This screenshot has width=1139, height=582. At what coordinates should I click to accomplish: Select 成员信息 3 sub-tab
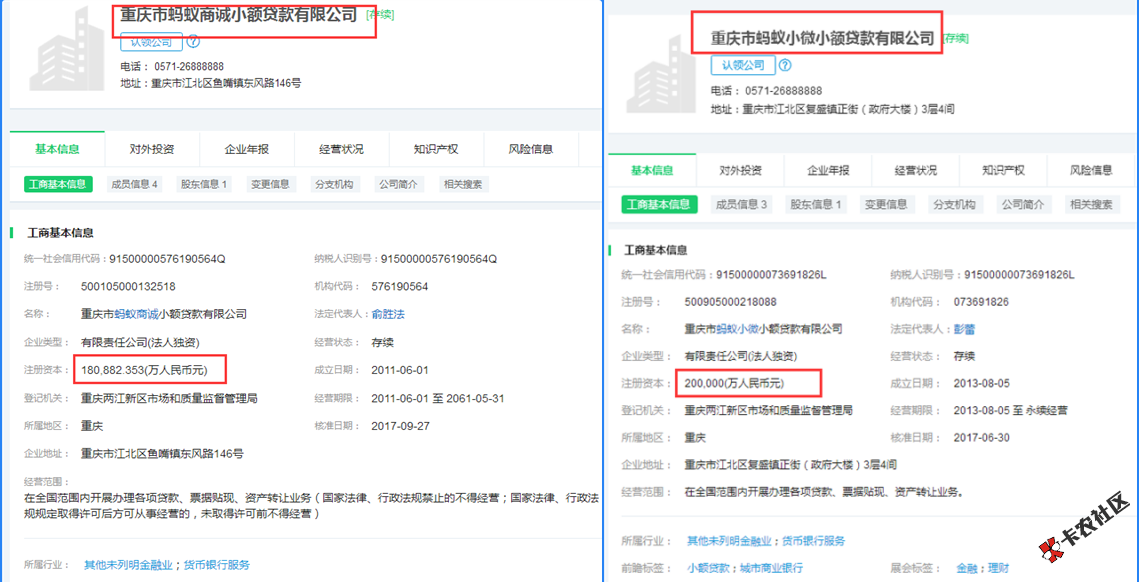pos(741,204)
